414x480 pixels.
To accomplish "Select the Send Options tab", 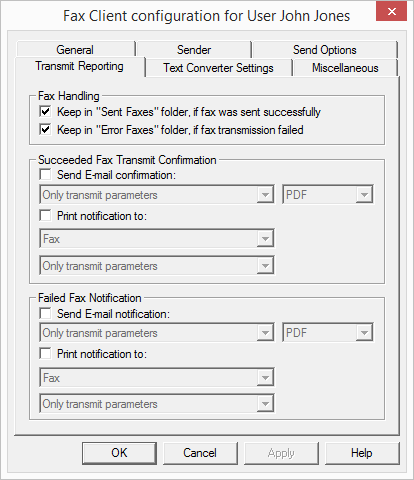I will tap(325, 50).
